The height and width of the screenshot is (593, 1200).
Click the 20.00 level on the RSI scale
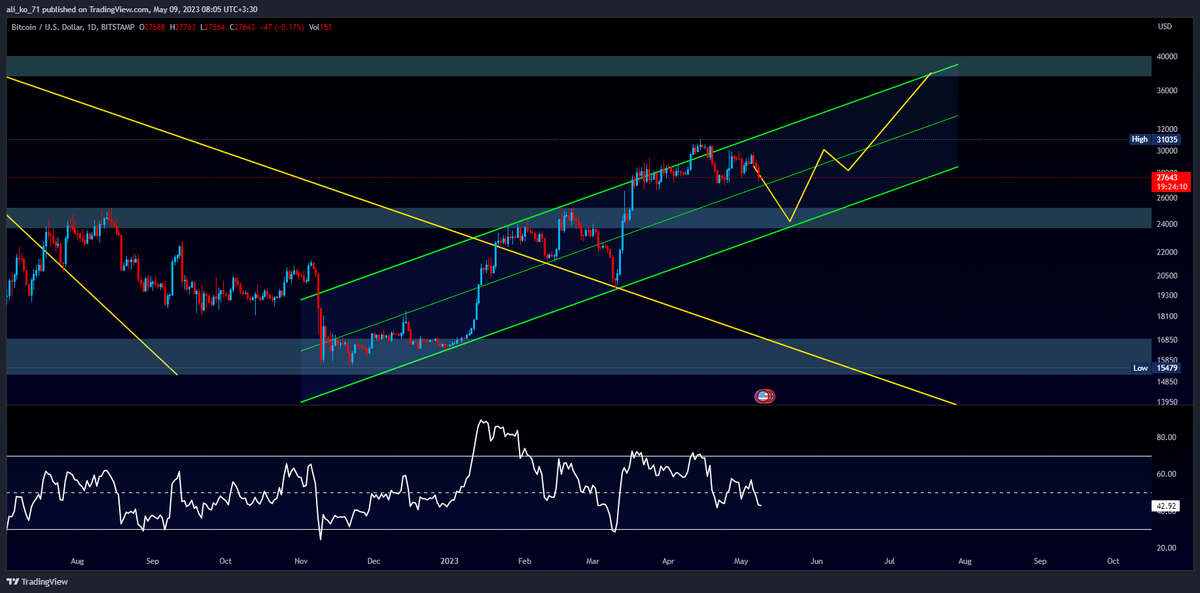1166,548
